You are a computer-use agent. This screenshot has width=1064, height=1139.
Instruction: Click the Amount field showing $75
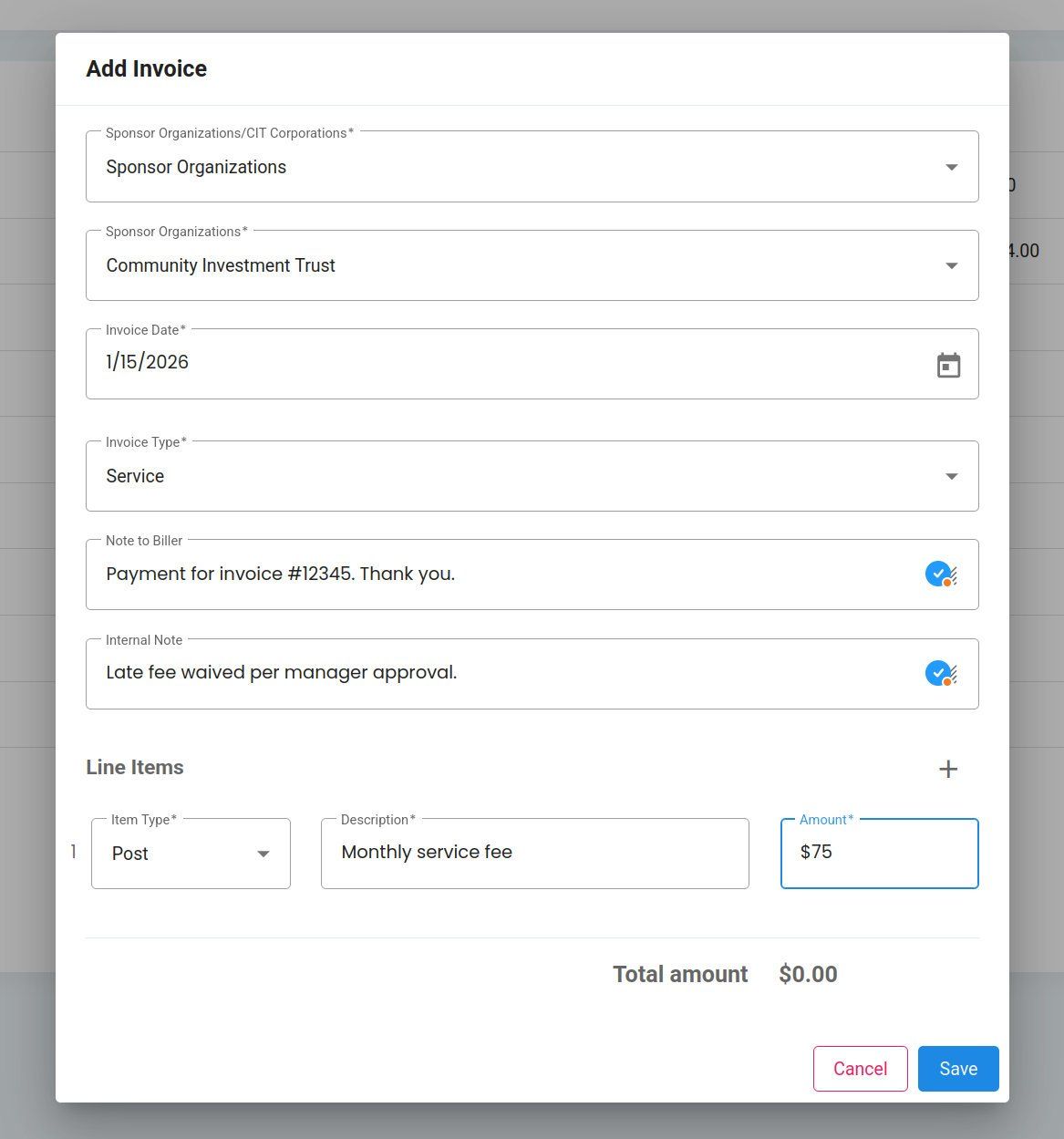[x=879, y=853]
